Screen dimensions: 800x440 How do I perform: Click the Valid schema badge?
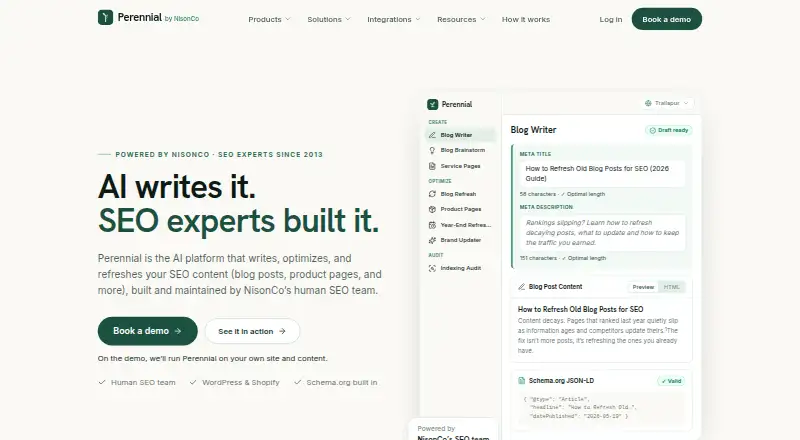(671, 381)
